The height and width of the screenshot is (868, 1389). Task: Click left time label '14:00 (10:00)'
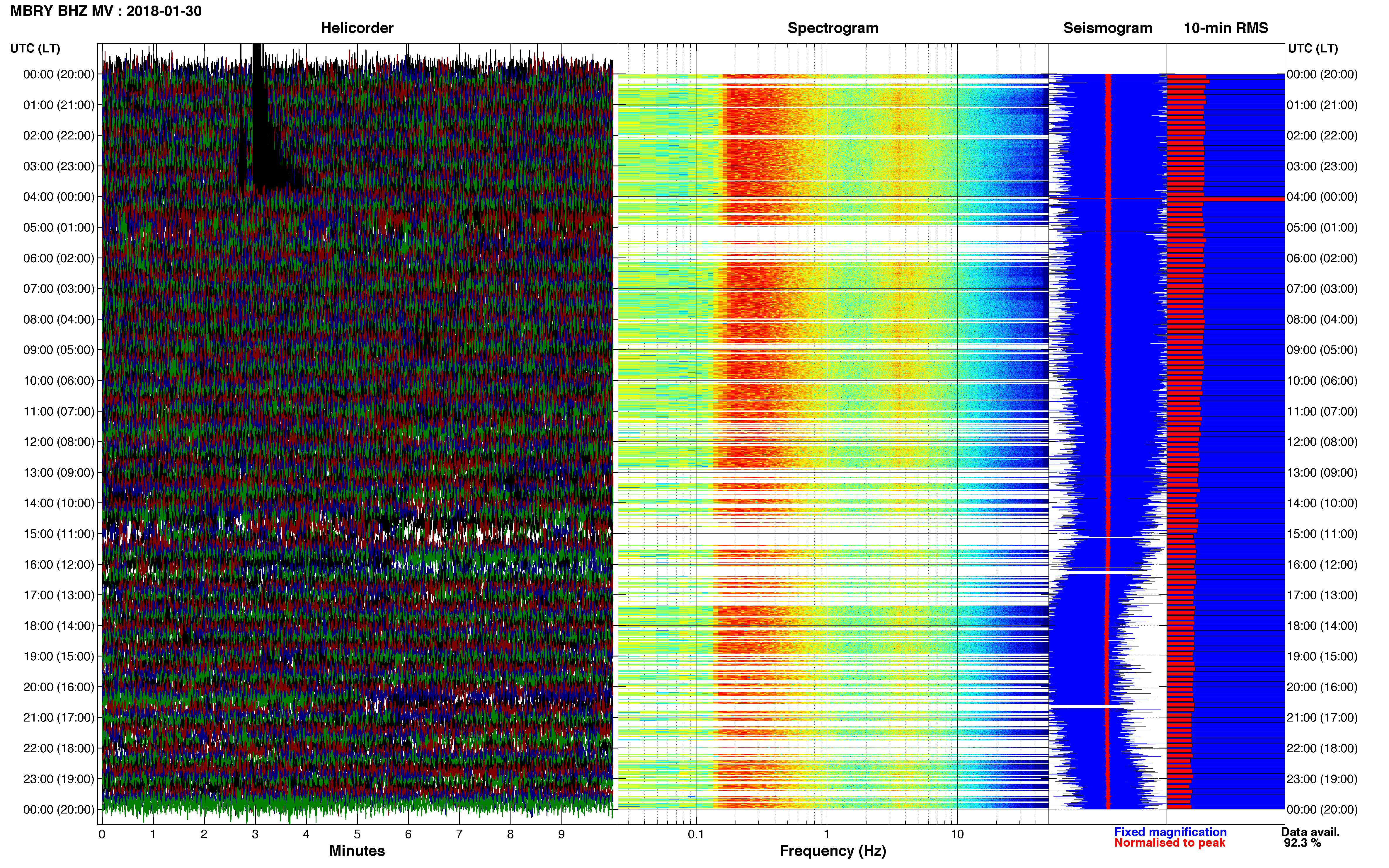tap(59, 504)
